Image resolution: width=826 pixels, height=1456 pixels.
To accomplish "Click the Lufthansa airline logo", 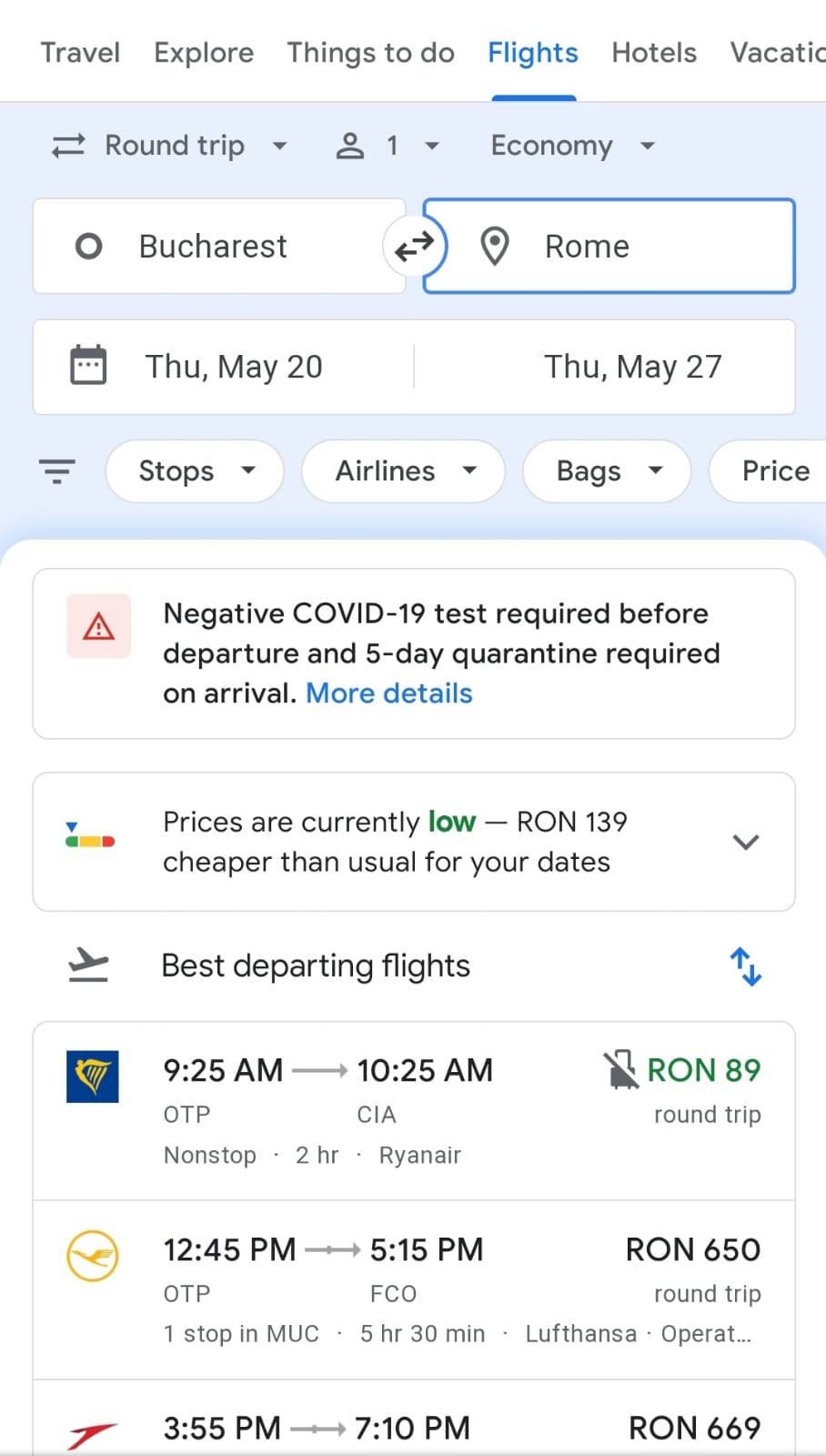I will tap(93, 1256).
